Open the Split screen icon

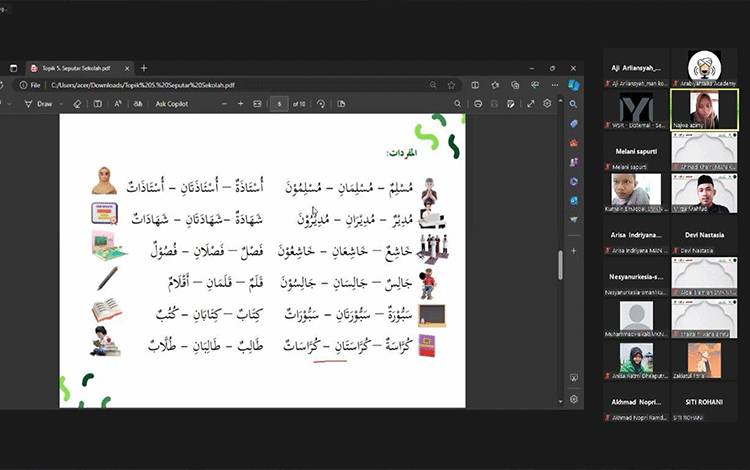[475, 85]
